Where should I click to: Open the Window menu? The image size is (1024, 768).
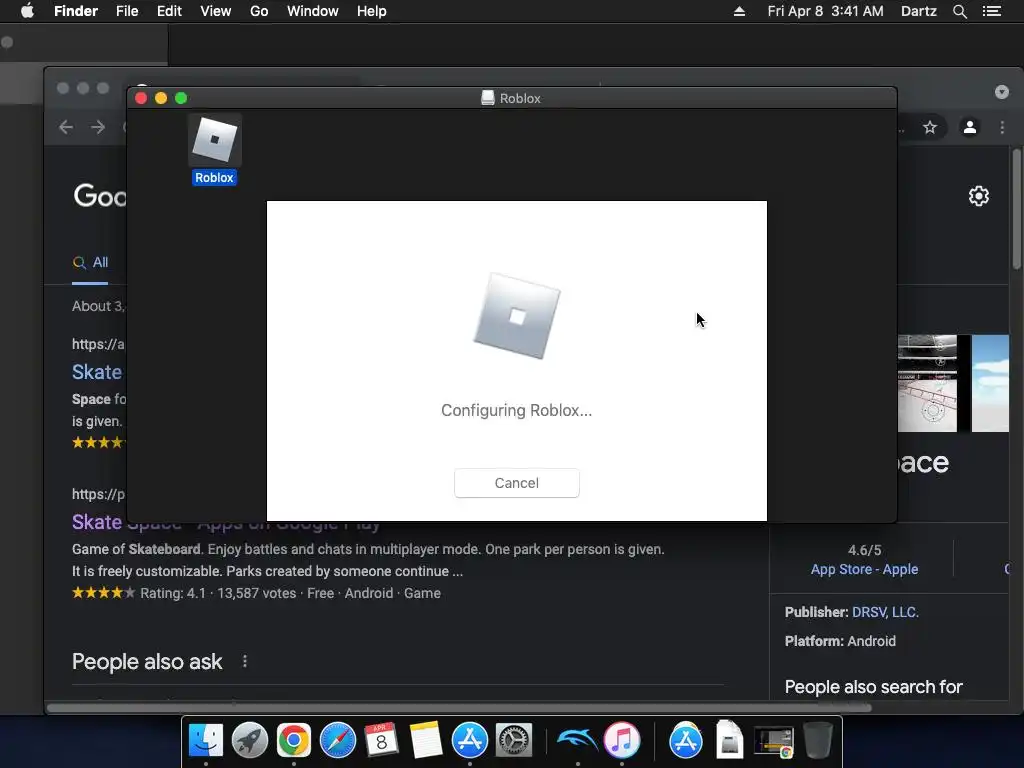coord(313,11)
